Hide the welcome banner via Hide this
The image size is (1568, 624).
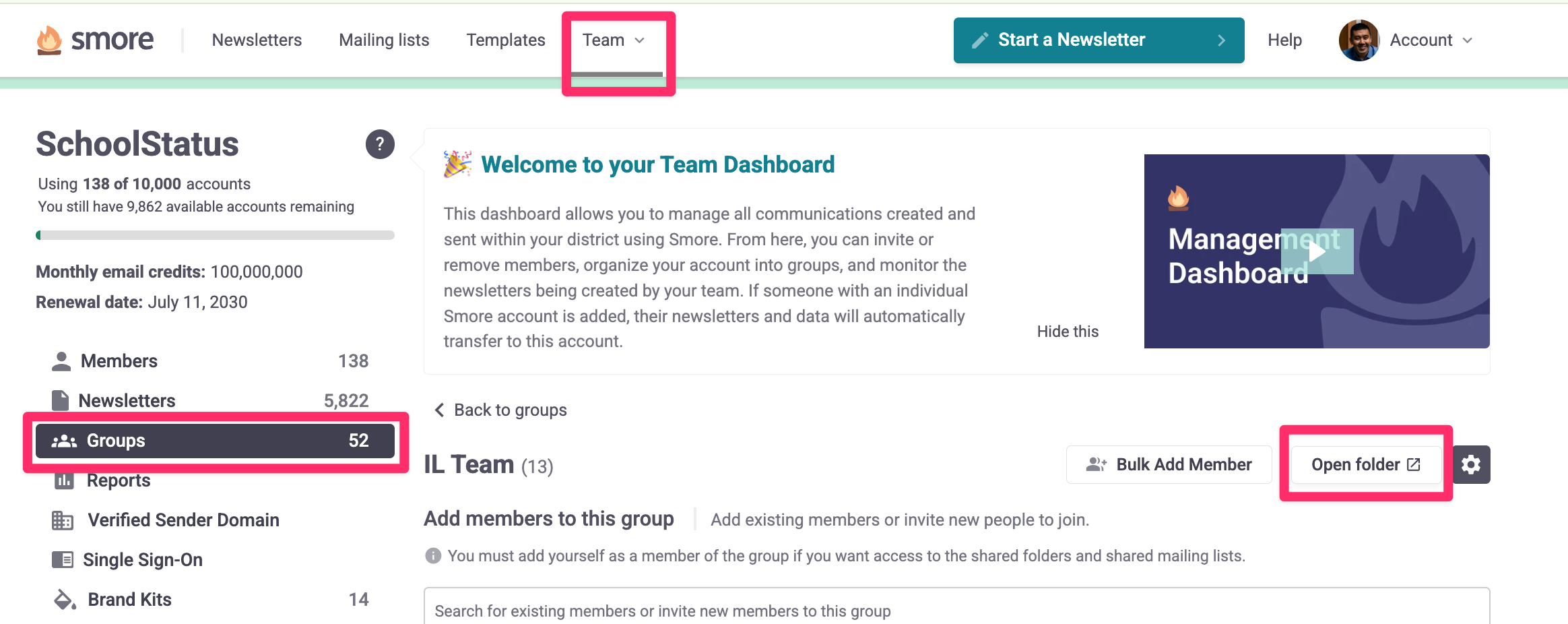(1068, 332)
